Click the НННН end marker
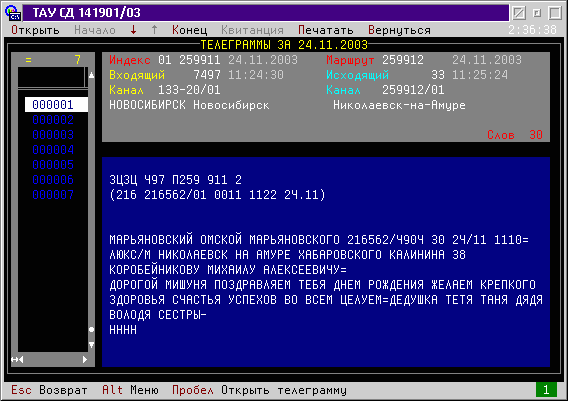The image size is (568, 401). tap(123, 330)
